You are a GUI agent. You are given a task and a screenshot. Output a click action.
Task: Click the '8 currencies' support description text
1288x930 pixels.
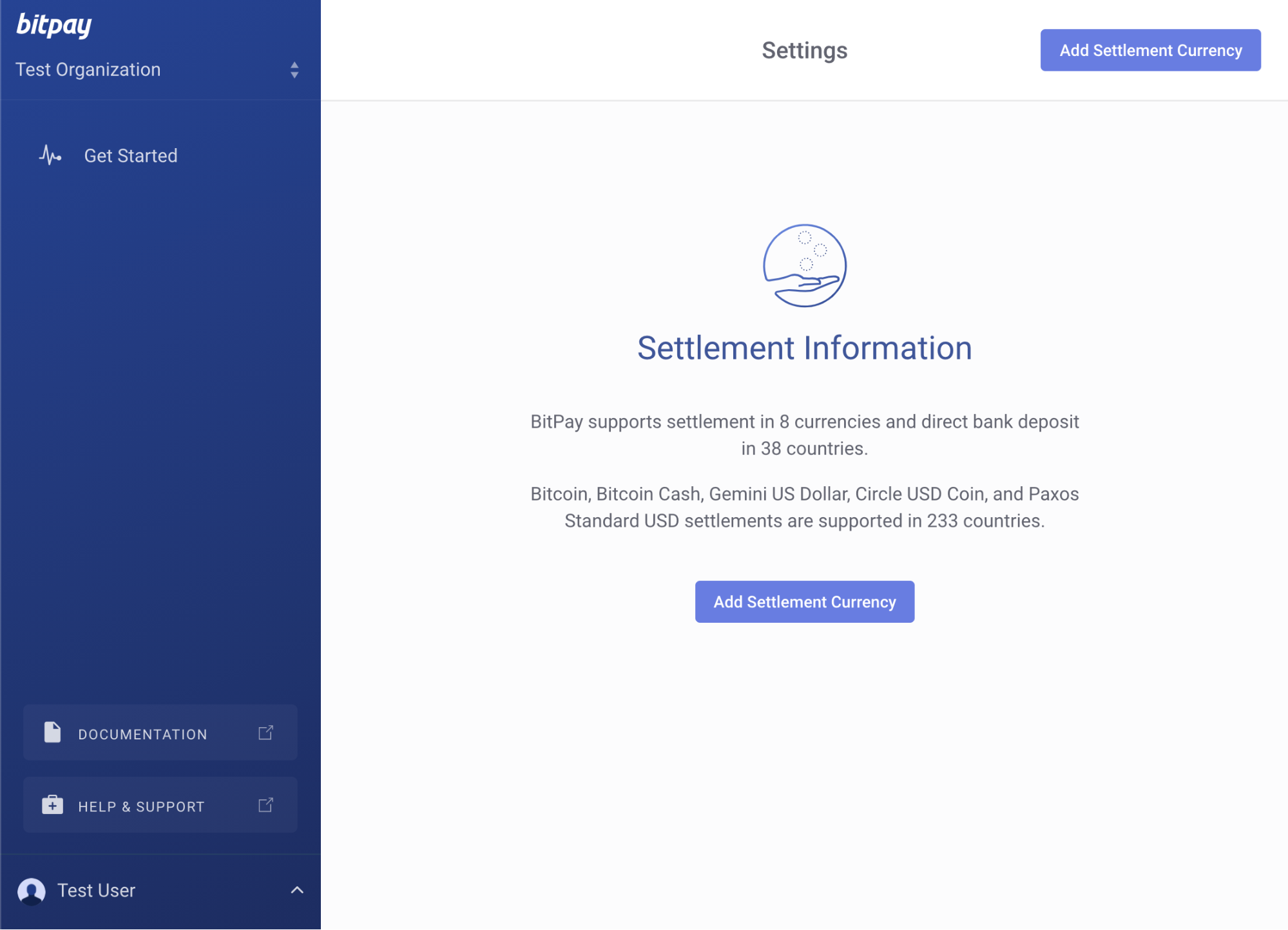click(x=805, y=435)
